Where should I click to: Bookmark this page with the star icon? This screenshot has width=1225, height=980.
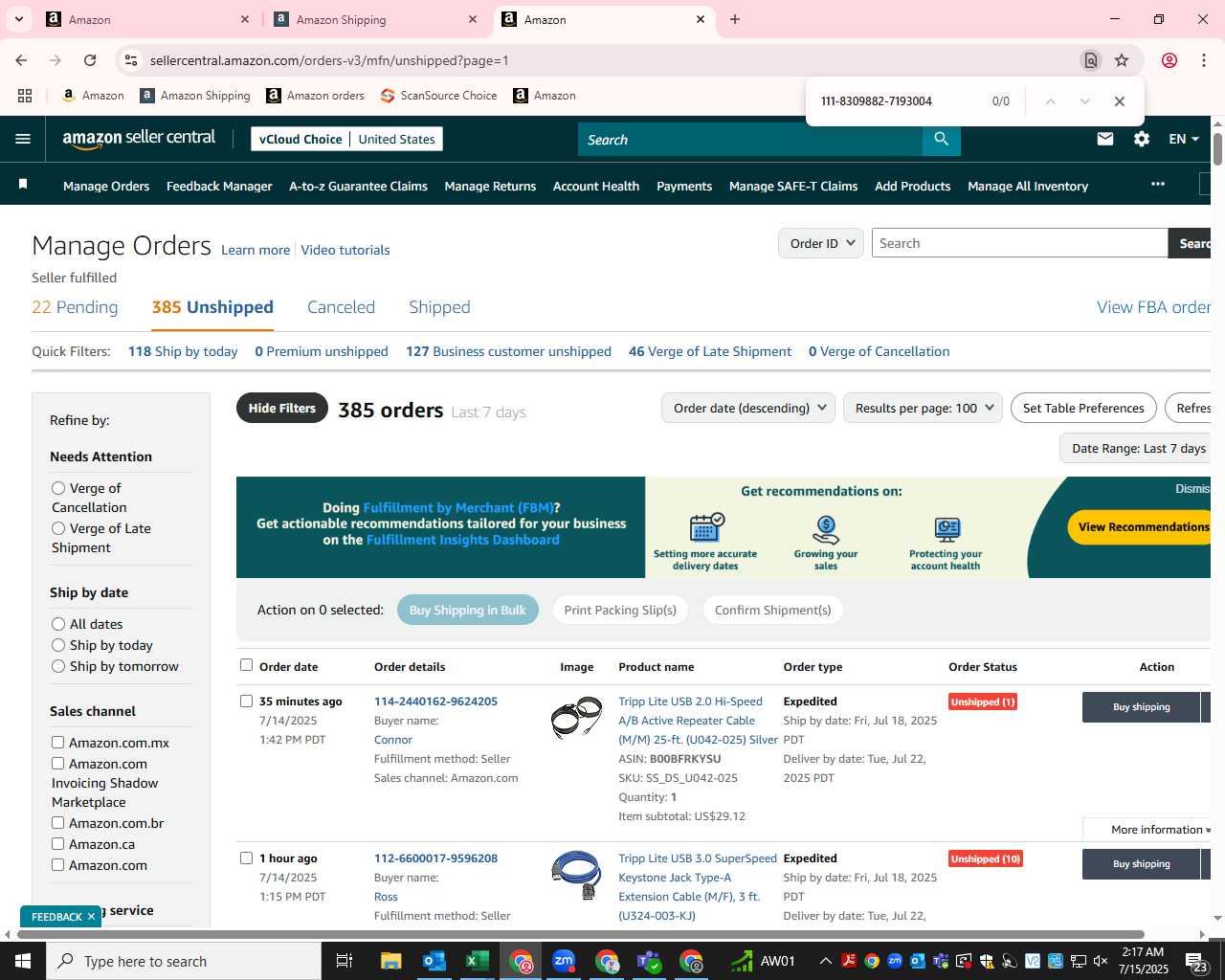click(x=1122, y=60)
